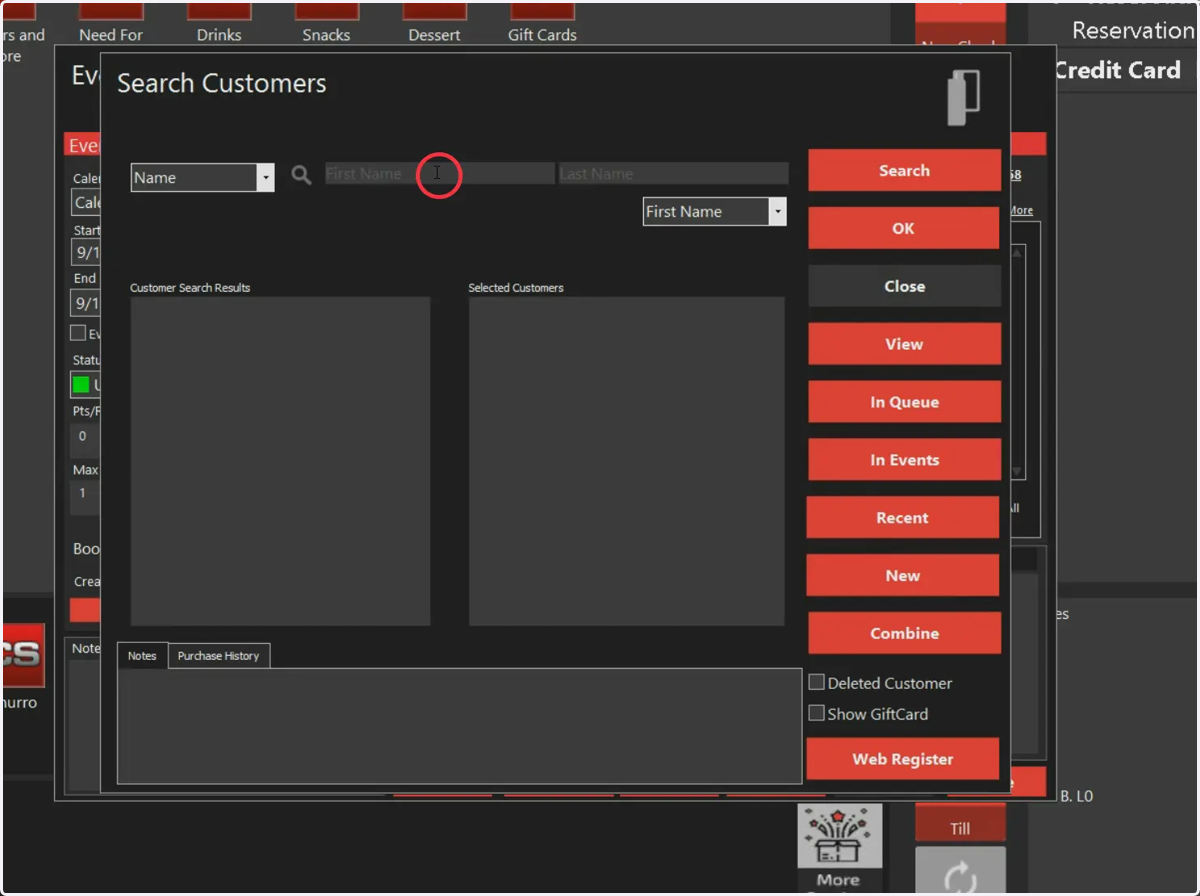Open the Need For category in background window
The image size is (1200, 896).
pyautogui.click(x=111, y=22)
